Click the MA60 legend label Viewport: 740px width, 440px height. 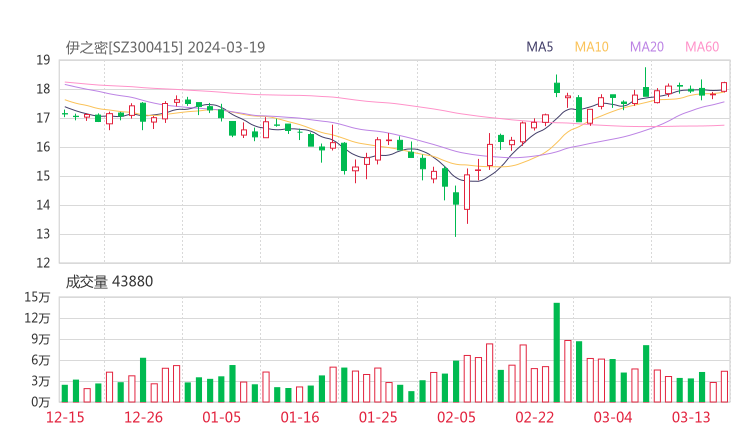(702, 47)
